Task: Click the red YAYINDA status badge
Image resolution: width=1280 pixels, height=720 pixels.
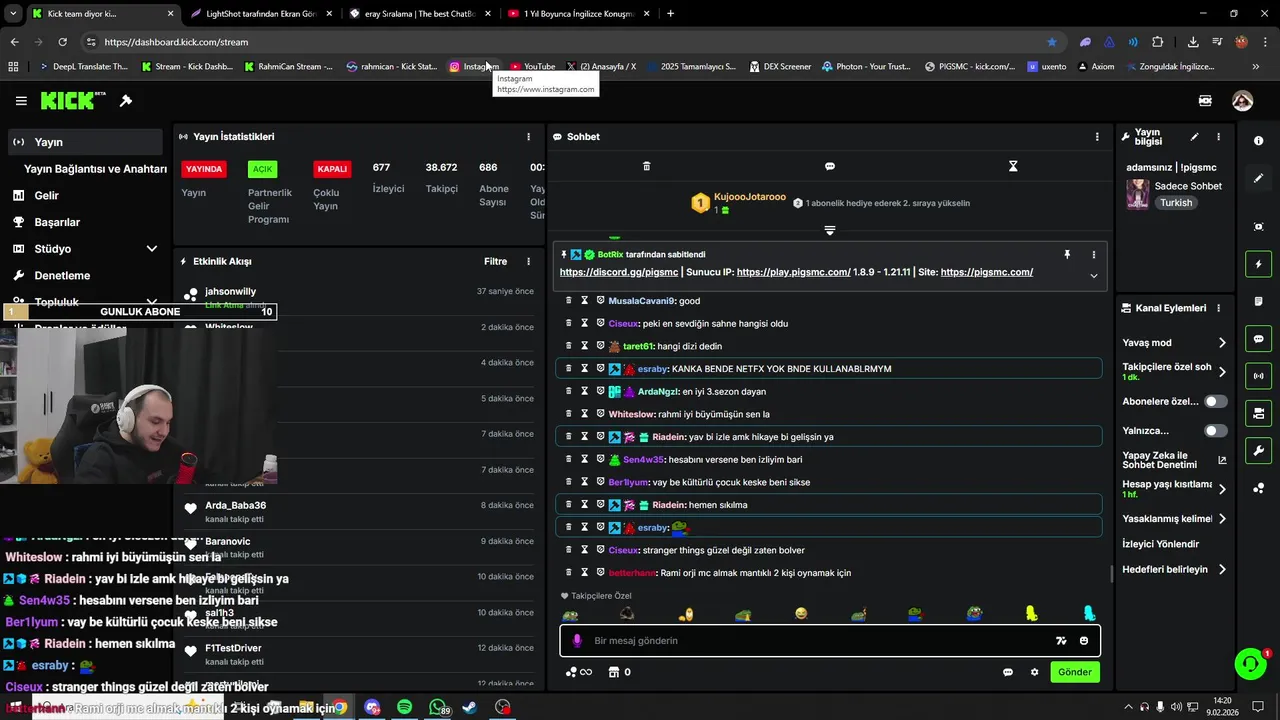Action: tap(204, 169)
